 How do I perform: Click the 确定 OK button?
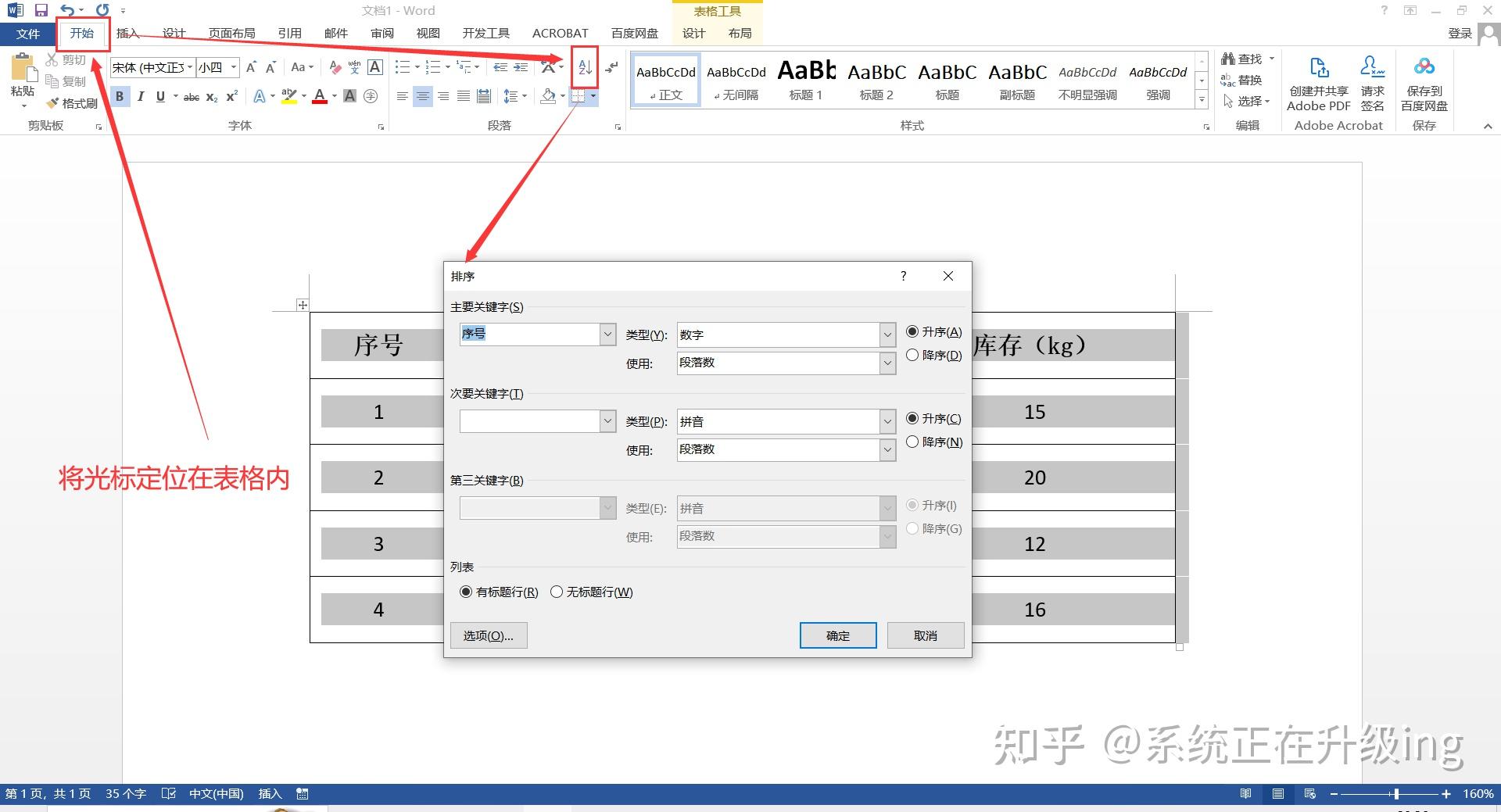click(x=838, y=635)
